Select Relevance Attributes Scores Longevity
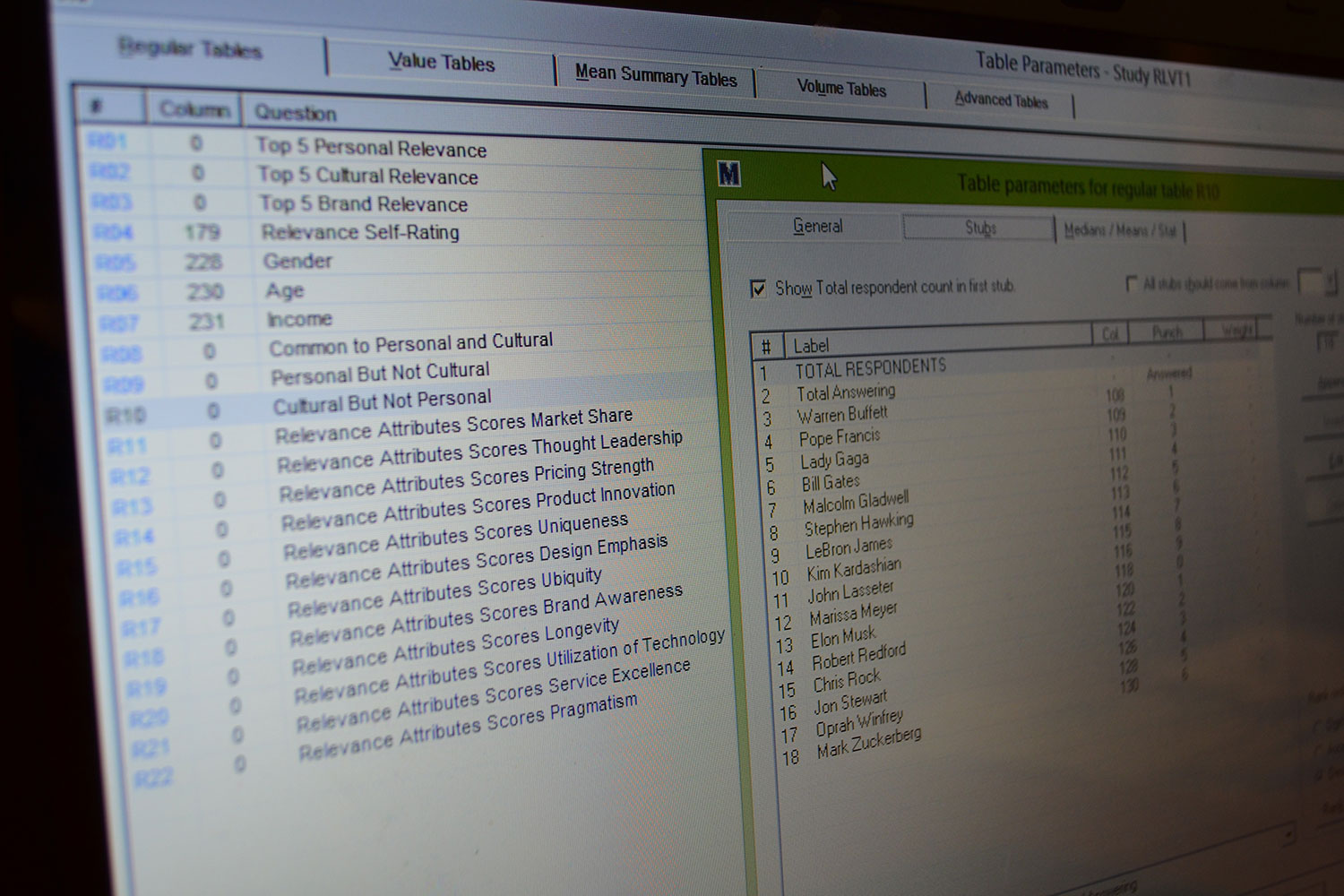The height and width of the screenshot is (896, 1344). pos(455,645)
